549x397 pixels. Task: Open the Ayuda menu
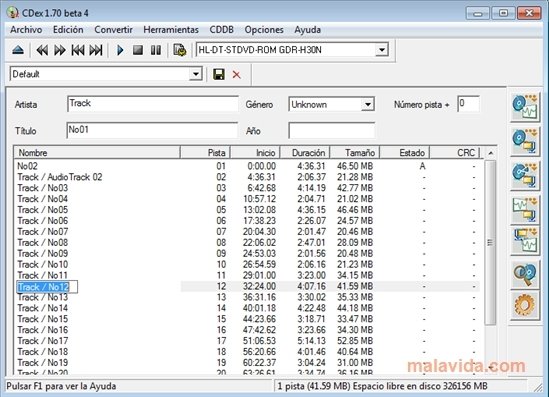click(307, 30)
